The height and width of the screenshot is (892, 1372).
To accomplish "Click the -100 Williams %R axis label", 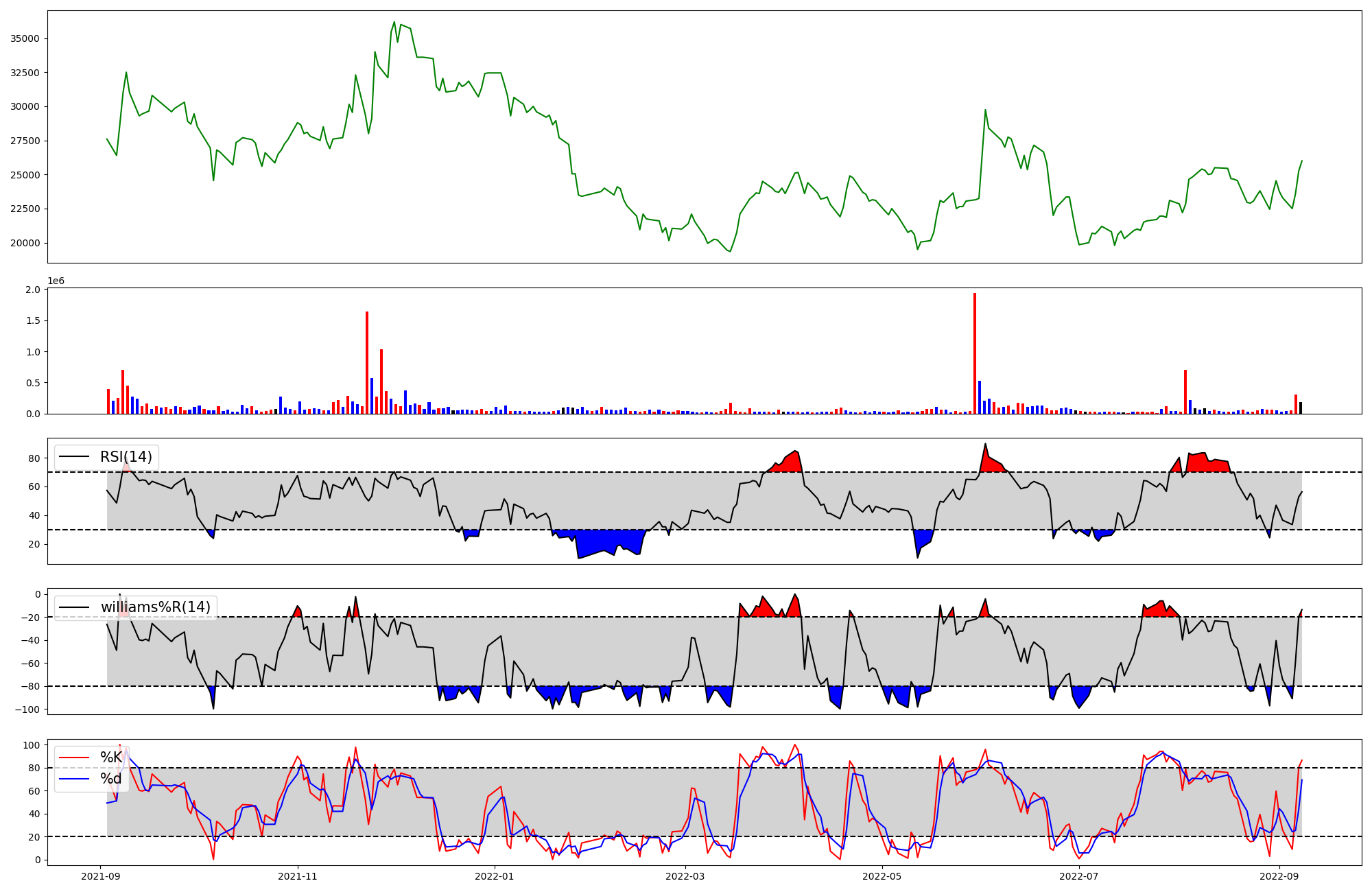I will (x=27, y=709).
